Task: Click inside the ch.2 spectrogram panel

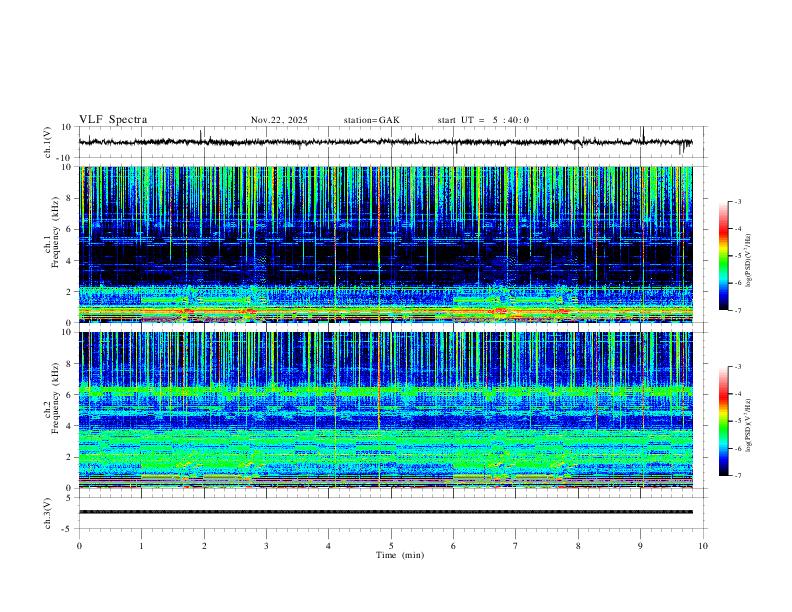Action: [x=385, y=410]
